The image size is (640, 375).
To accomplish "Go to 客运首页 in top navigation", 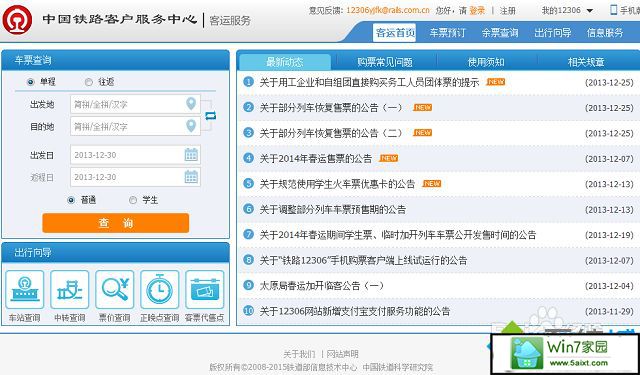I will pos(394,33).
